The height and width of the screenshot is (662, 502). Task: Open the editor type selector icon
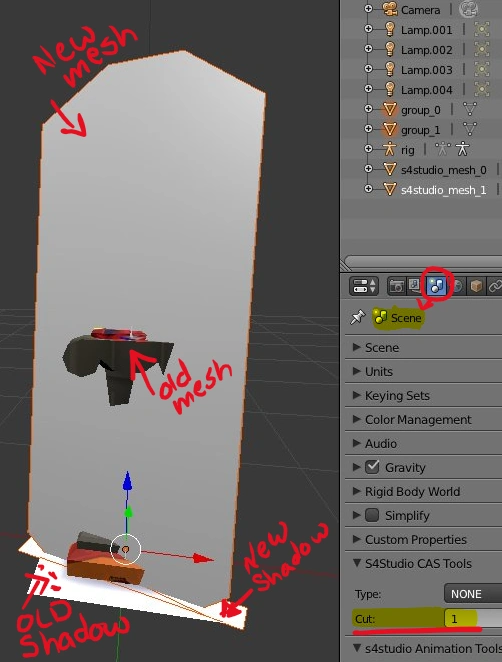364,286
